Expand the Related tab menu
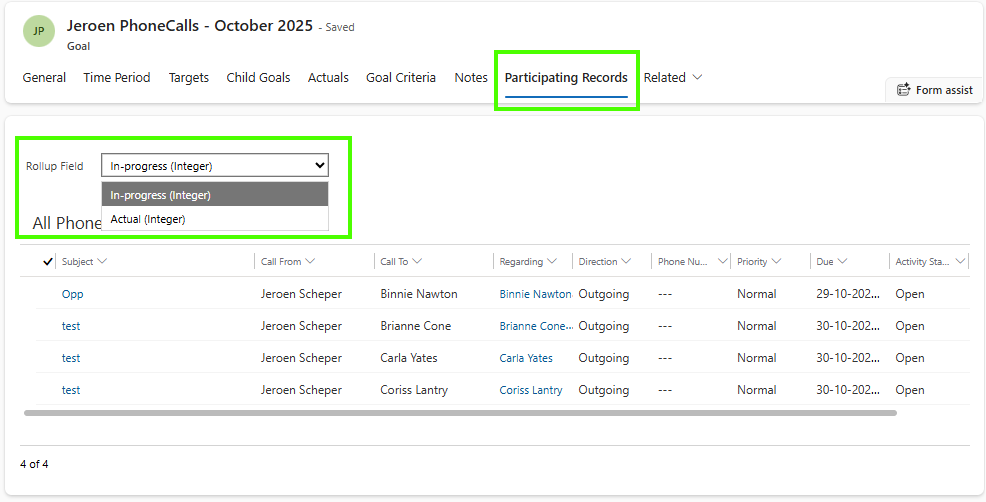 tap(673, 78)
